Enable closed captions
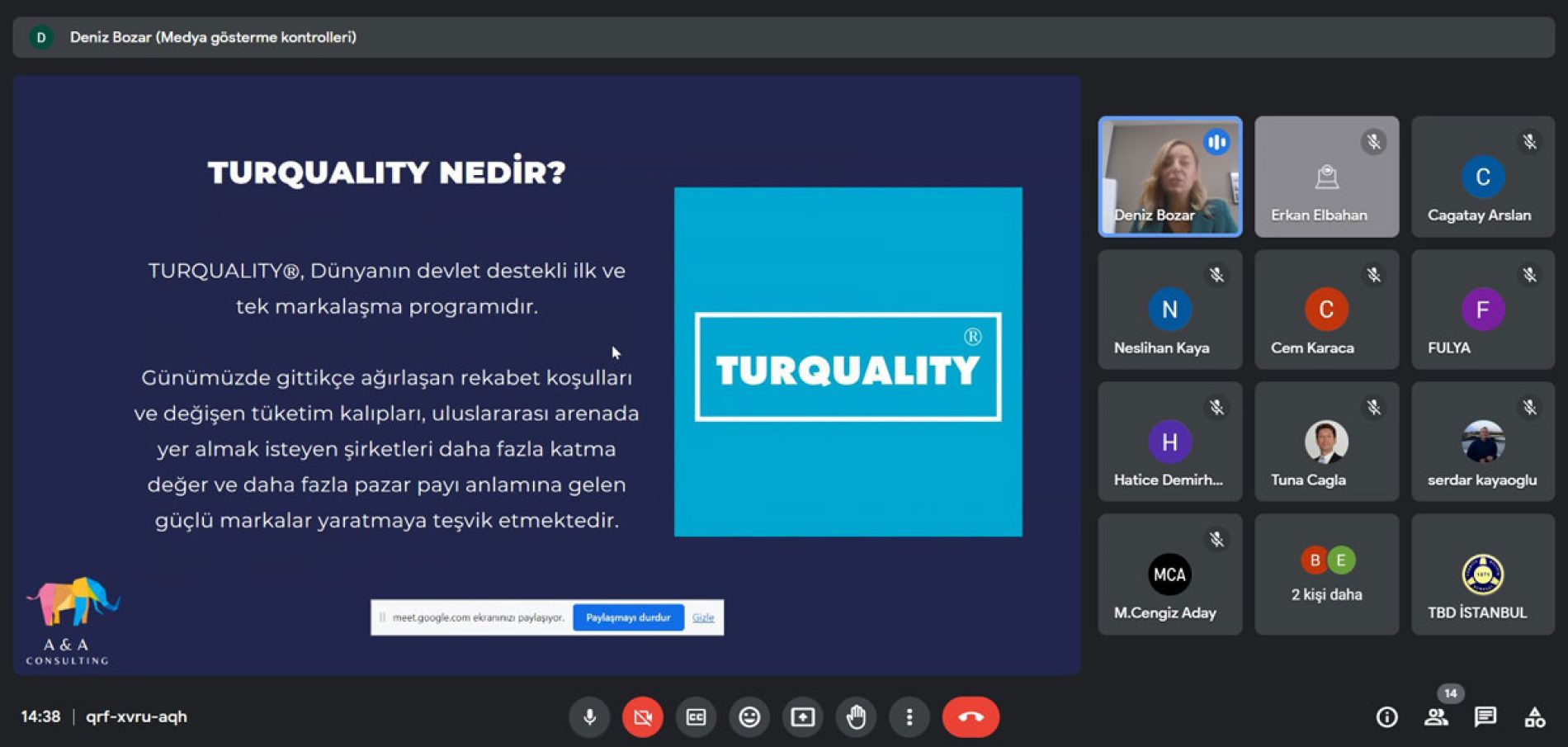Screen dimensions: 1568x747 tap(696, 717)
